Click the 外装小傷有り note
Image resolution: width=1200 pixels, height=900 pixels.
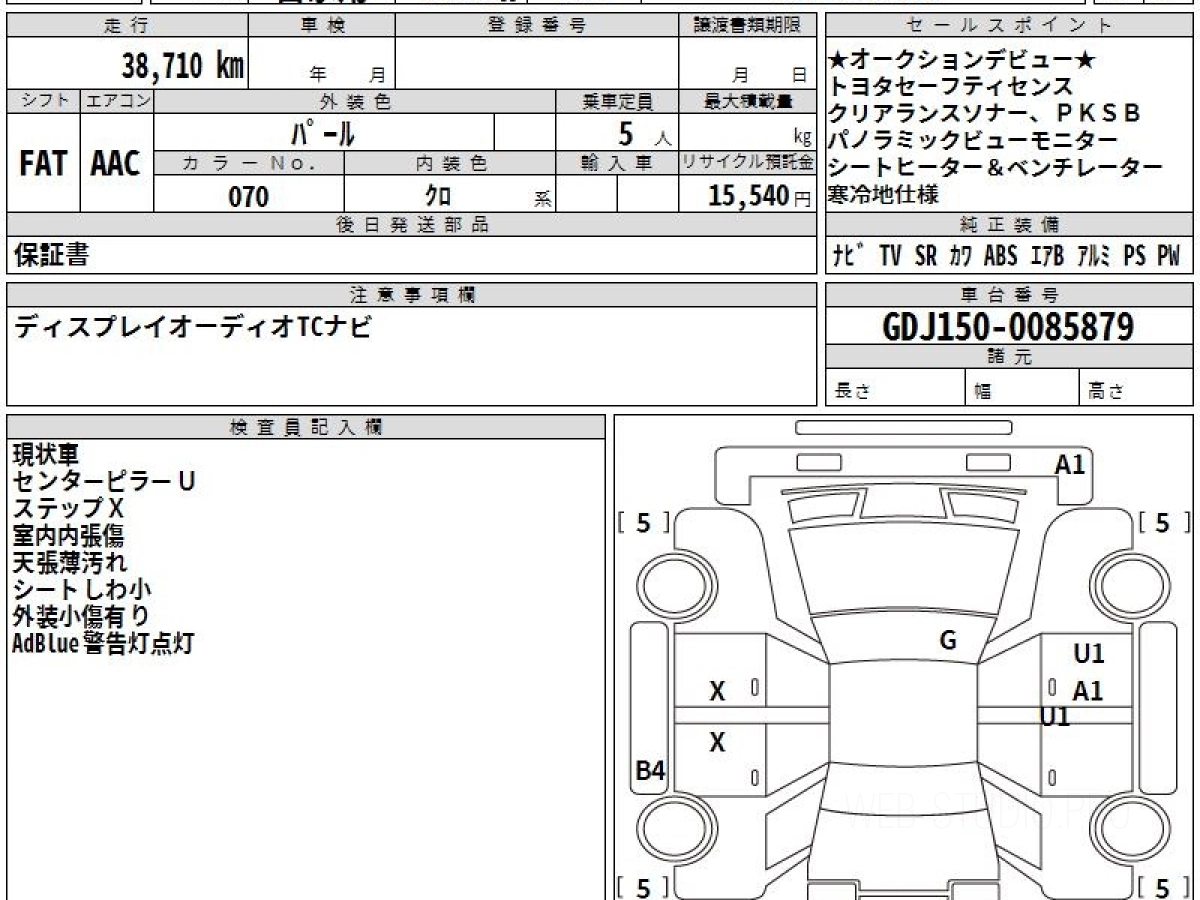[82, 616]
